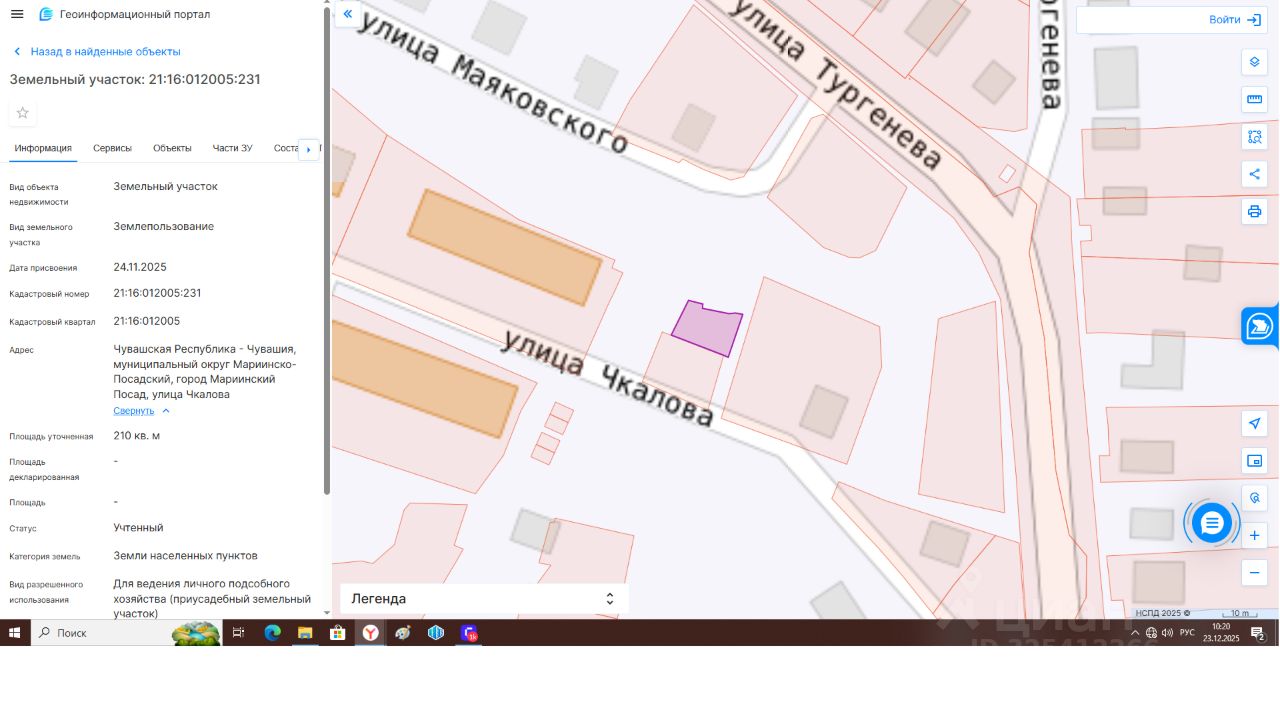
Task: Open the hamburger main menu
Action: pyautogui.click(x=17, y=14)
